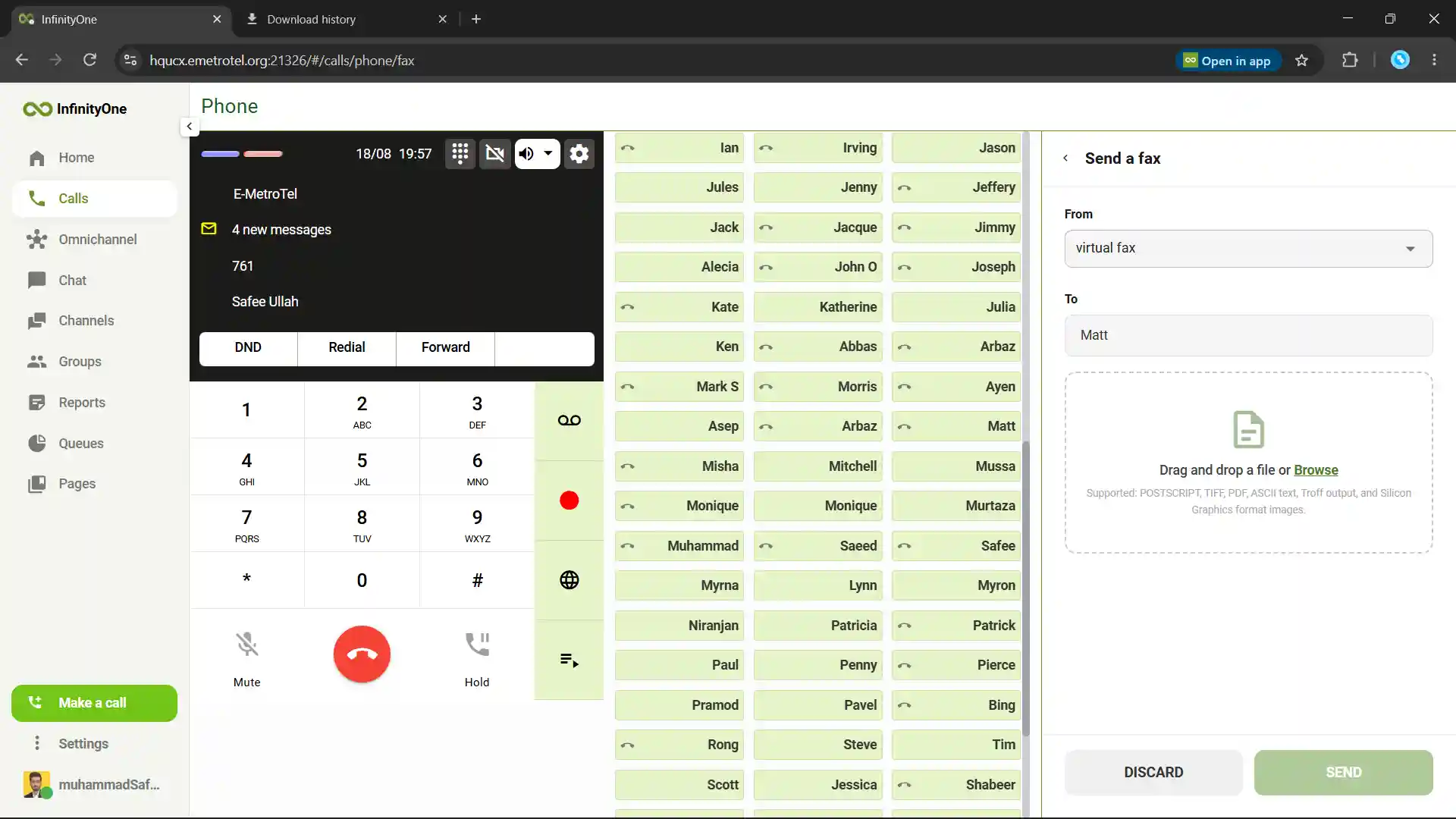Click the blue line indicator bar
Viewport: 1456px width, 819px height.
221,154
